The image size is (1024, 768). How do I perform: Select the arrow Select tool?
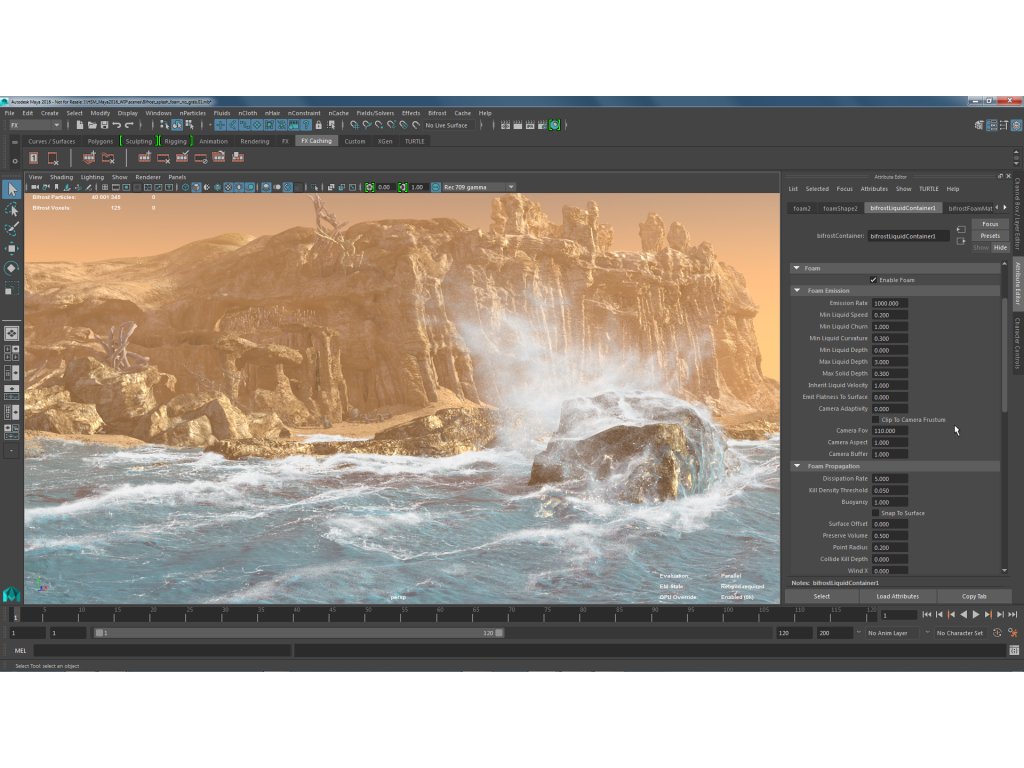click(x=12, y=189)
